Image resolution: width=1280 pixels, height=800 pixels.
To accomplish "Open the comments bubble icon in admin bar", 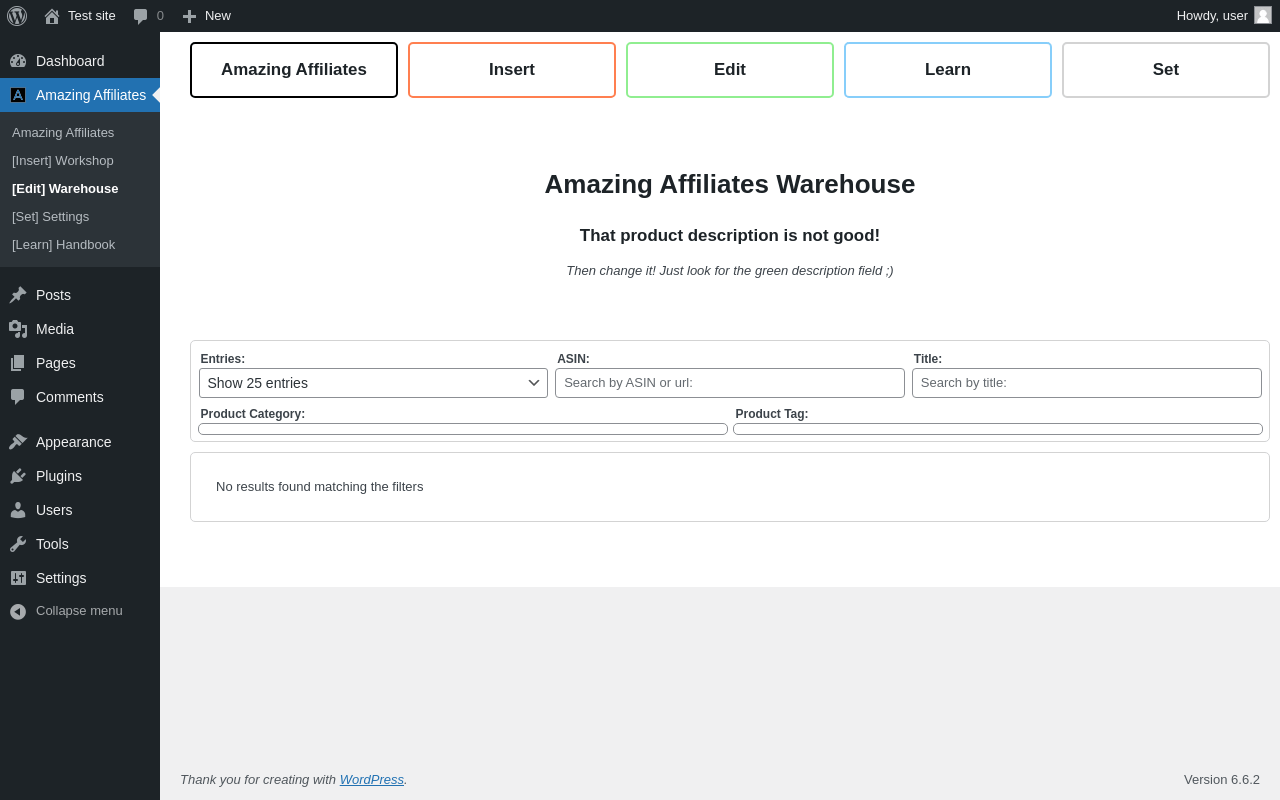I will (x=141, y=16).
